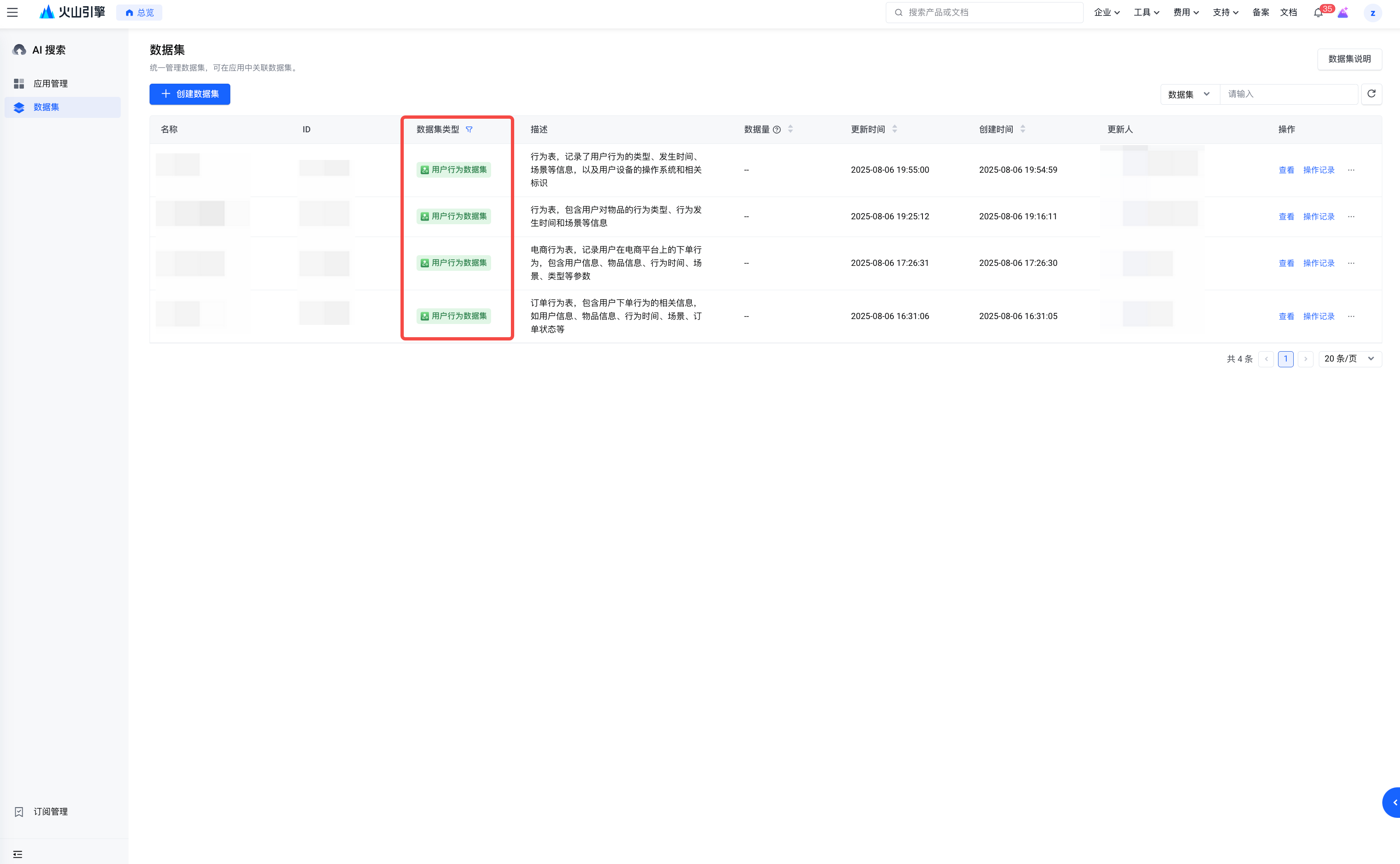Click the notification bell icon

click(x=1318, y=12)
